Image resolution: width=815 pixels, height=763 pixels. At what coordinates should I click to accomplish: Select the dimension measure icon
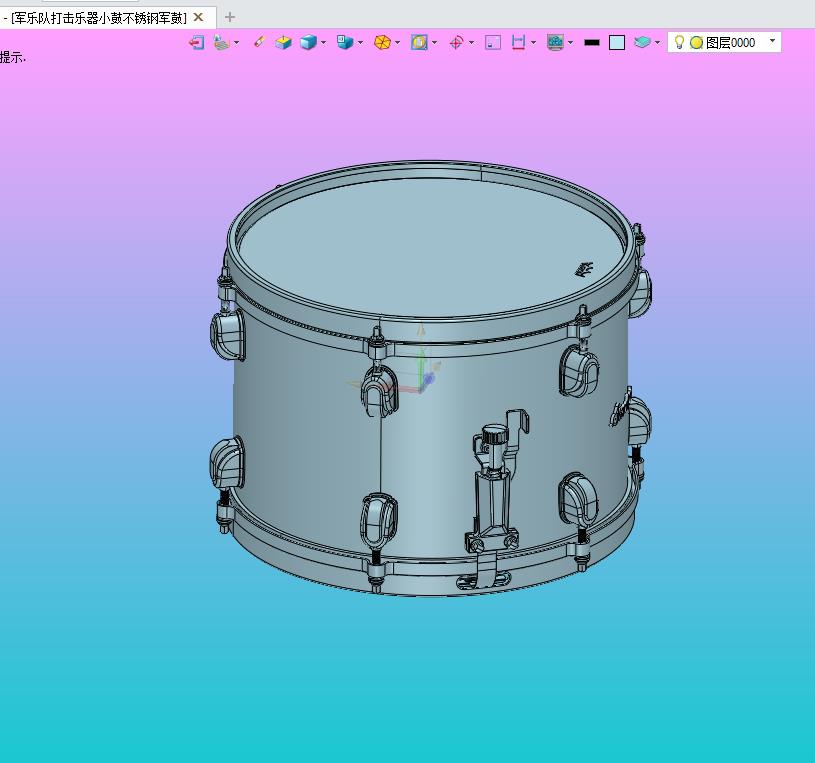click(x=518, y=42)
